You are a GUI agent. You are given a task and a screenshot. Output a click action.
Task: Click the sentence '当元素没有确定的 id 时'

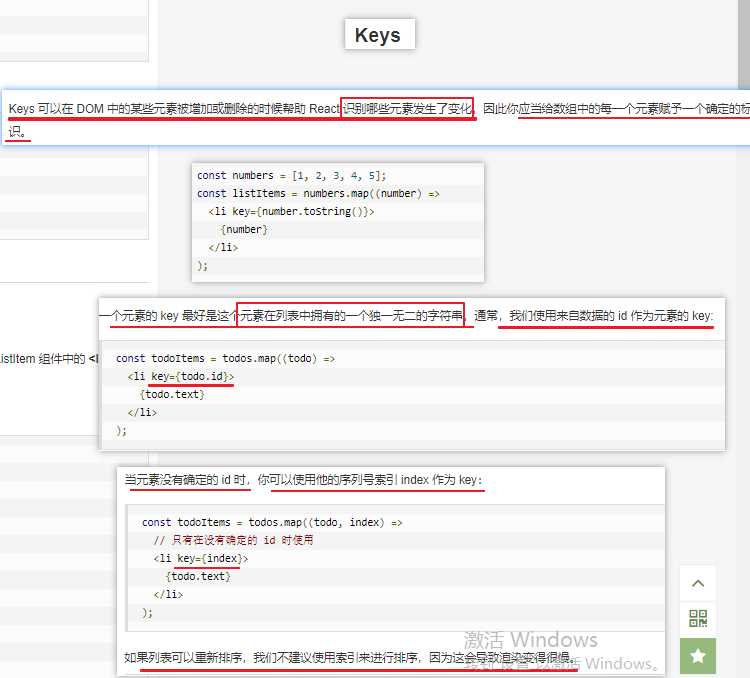click(186, 480)
